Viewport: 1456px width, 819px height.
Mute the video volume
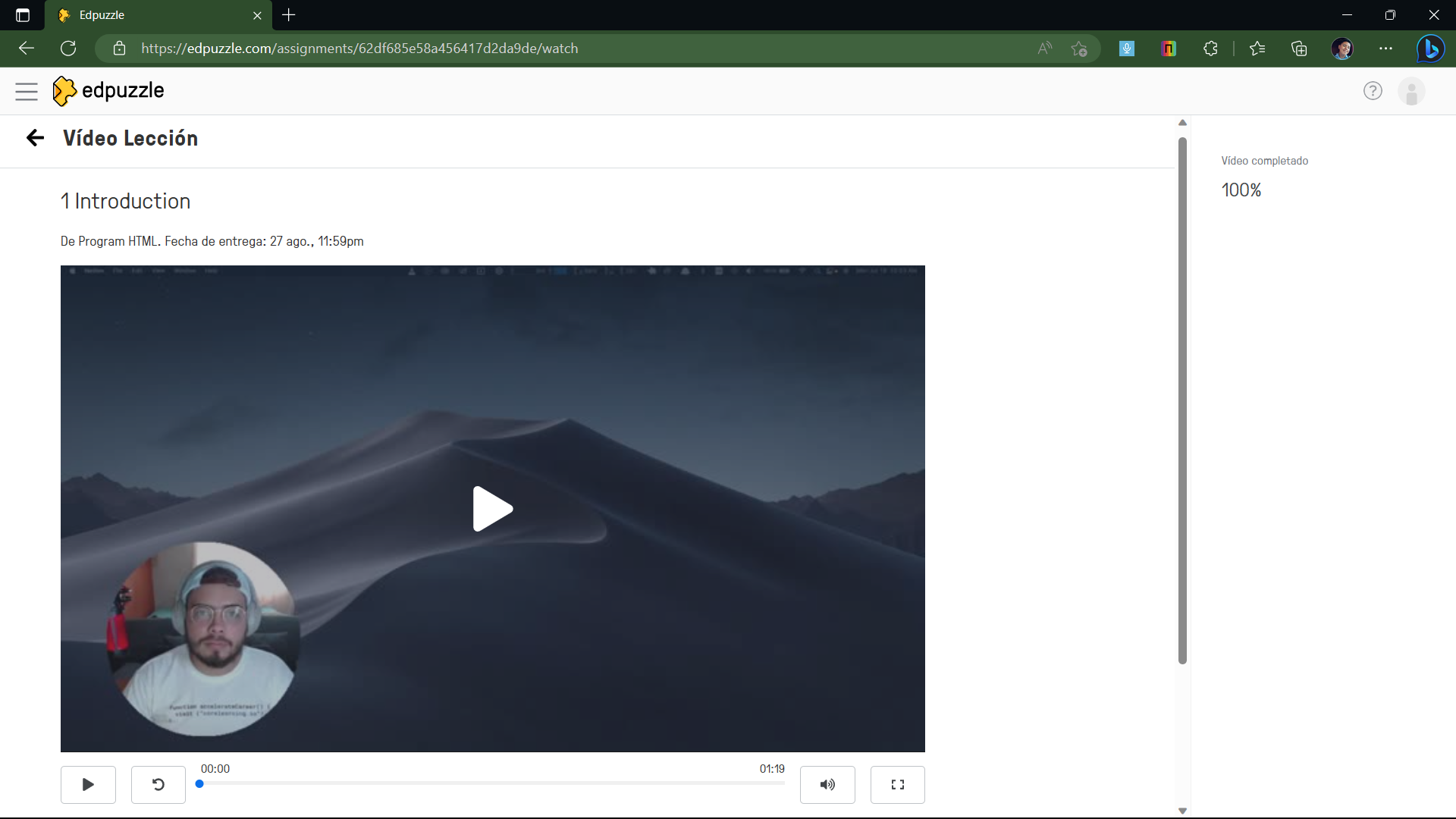827,785
